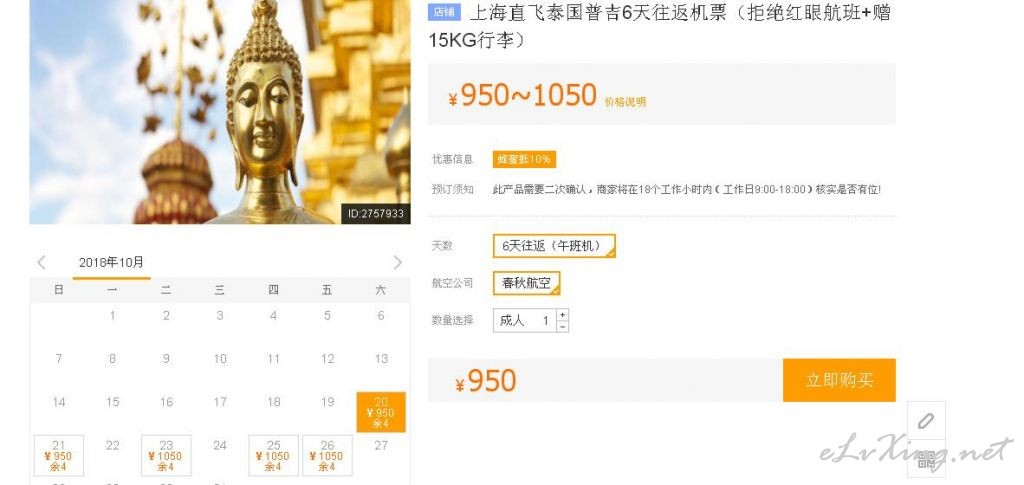Go to next month with right arrow
The image size is (1024, 485).
(398, 262)
